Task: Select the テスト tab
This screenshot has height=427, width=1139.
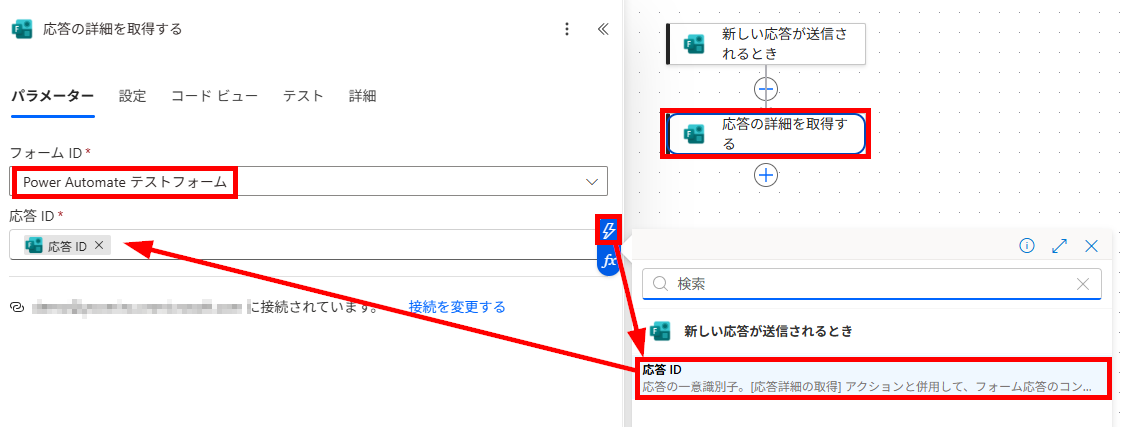Action: click(x=303, y=96)
